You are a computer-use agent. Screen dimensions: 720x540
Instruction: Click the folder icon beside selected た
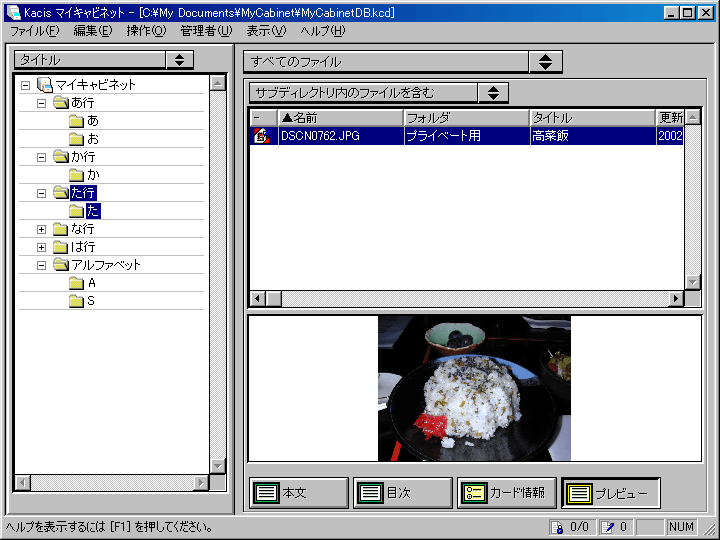[x=76, y=211]
